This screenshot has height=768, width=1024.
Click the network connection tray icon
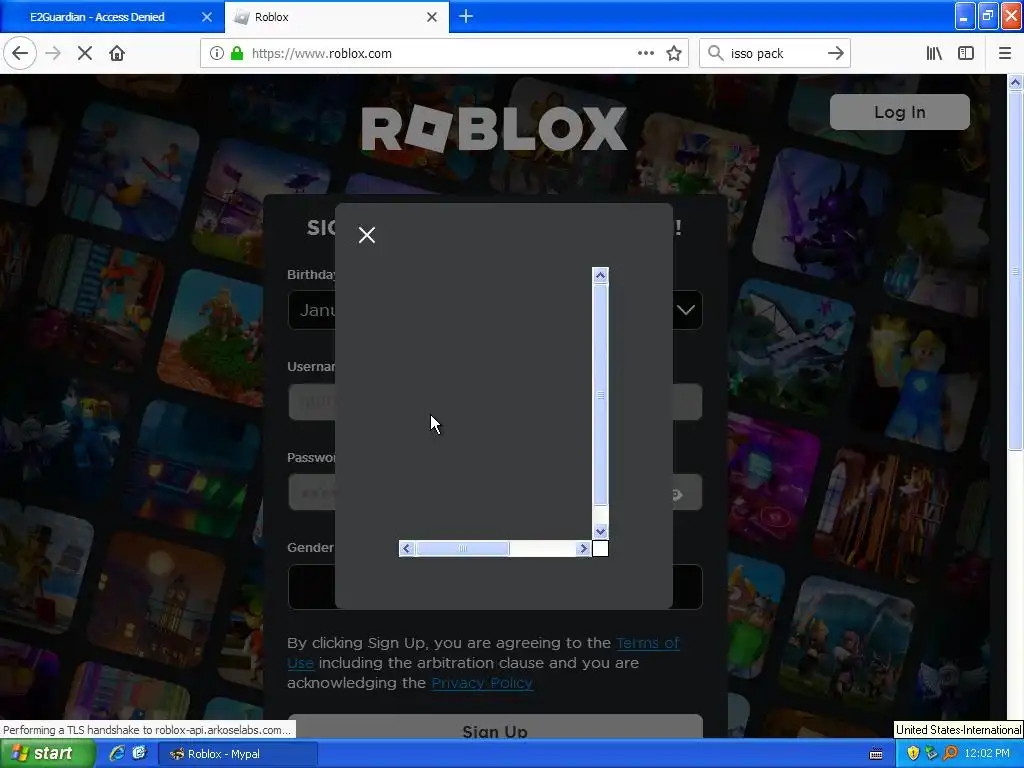pos(931,754)
